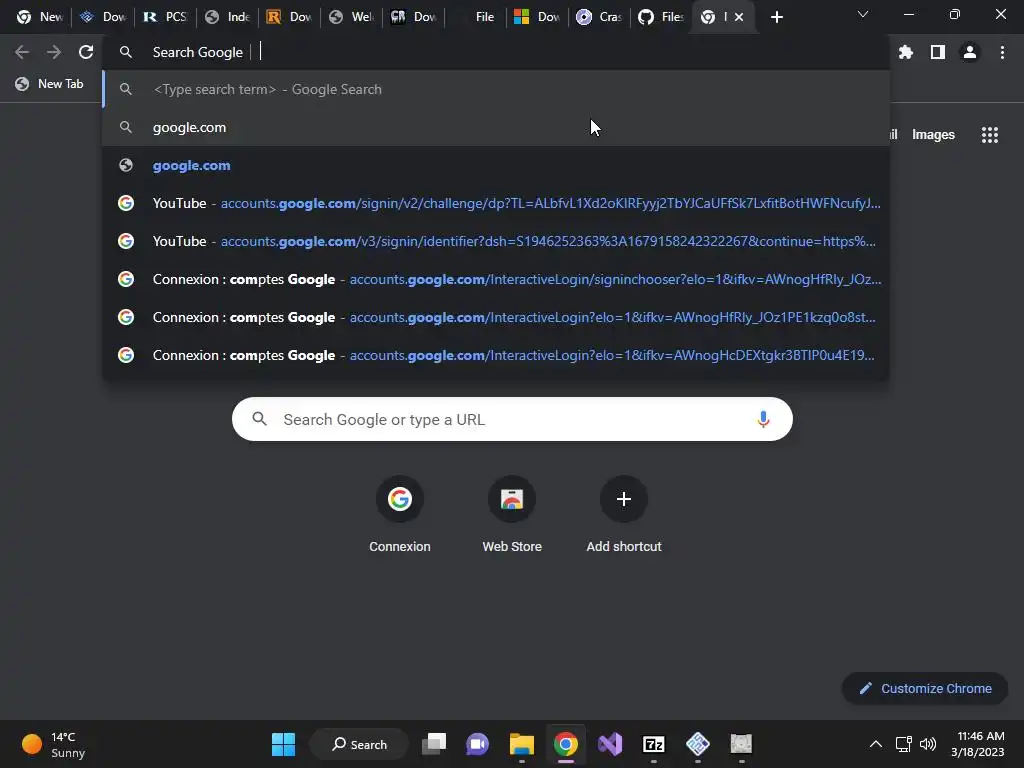This screenshot has height=768, width=1024.
Task: Click the taskbar Search box
Action: click(359, 744)
